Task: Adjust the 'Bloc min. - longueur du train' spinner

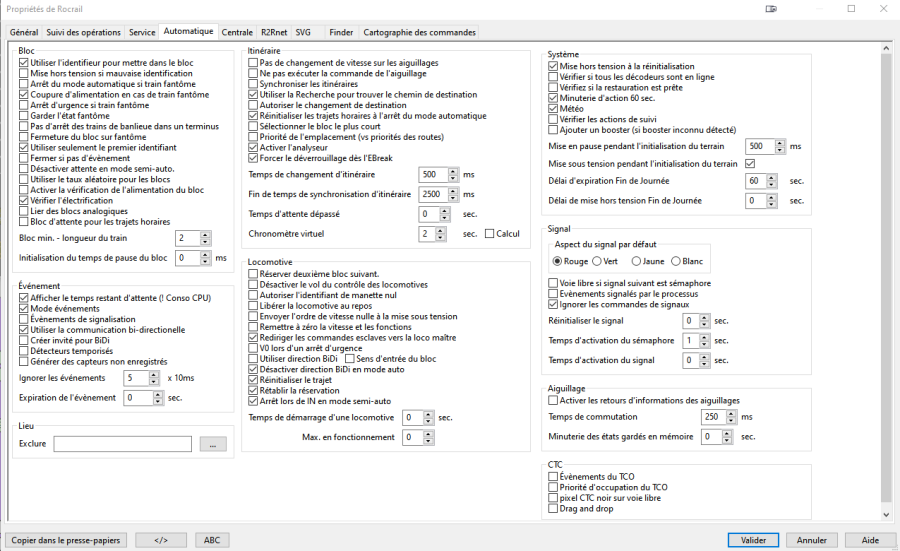Action: click(205, 238)
